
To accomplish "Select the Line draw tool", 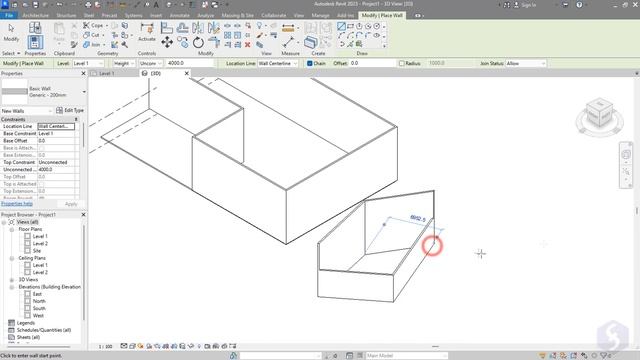I will (342, 27).
